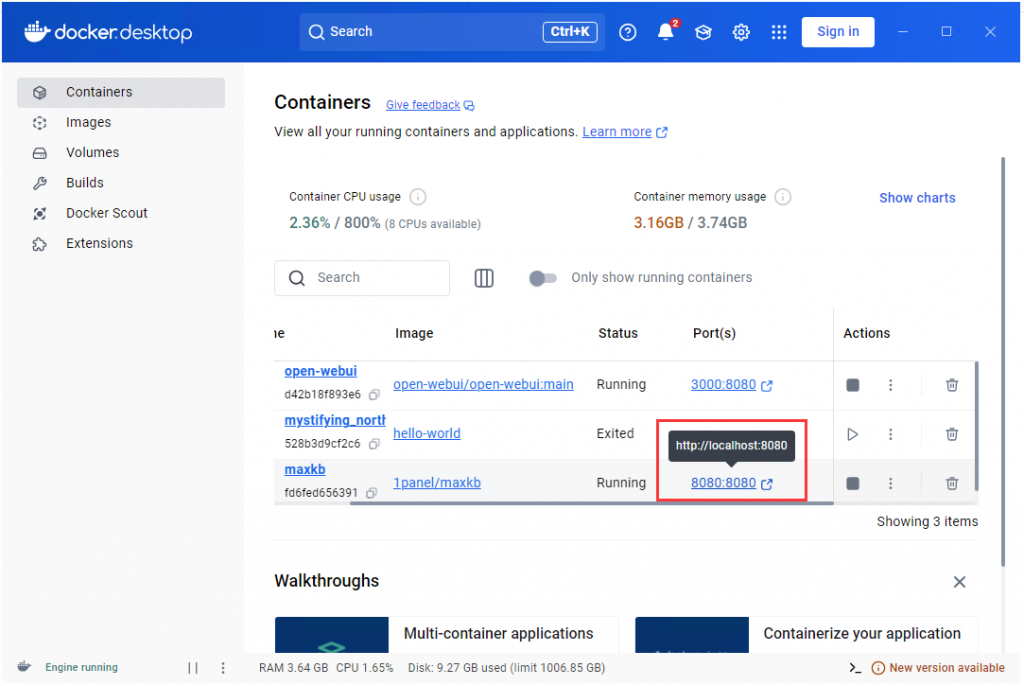This screenshot has height=686, width=1024.
Task: Open the column display options icon
Action: click(484, 278)
